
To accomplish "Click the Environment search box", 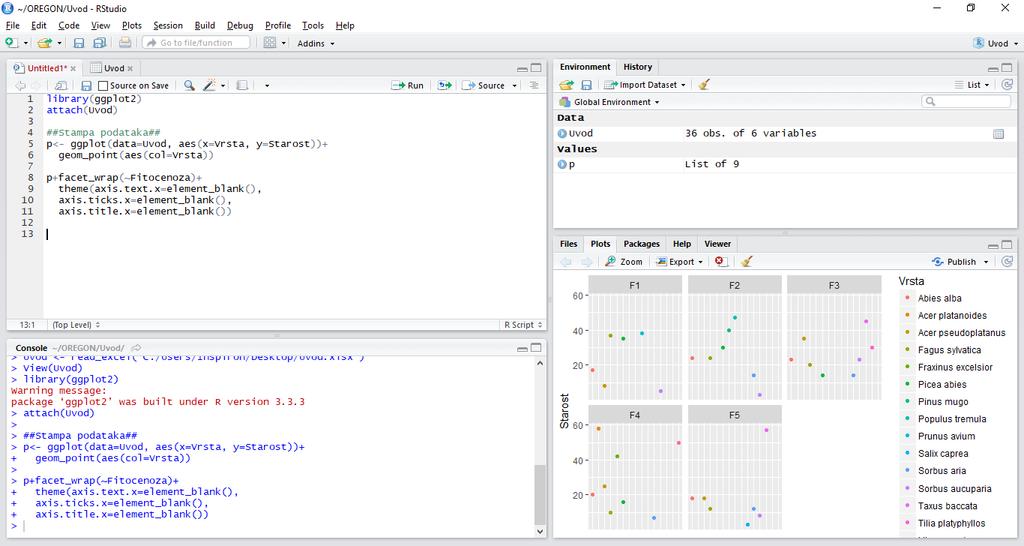I will point(966,102).
